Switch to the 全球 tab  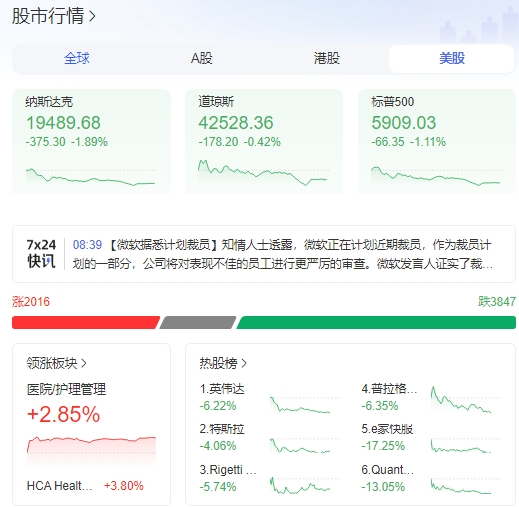(77, 58)
